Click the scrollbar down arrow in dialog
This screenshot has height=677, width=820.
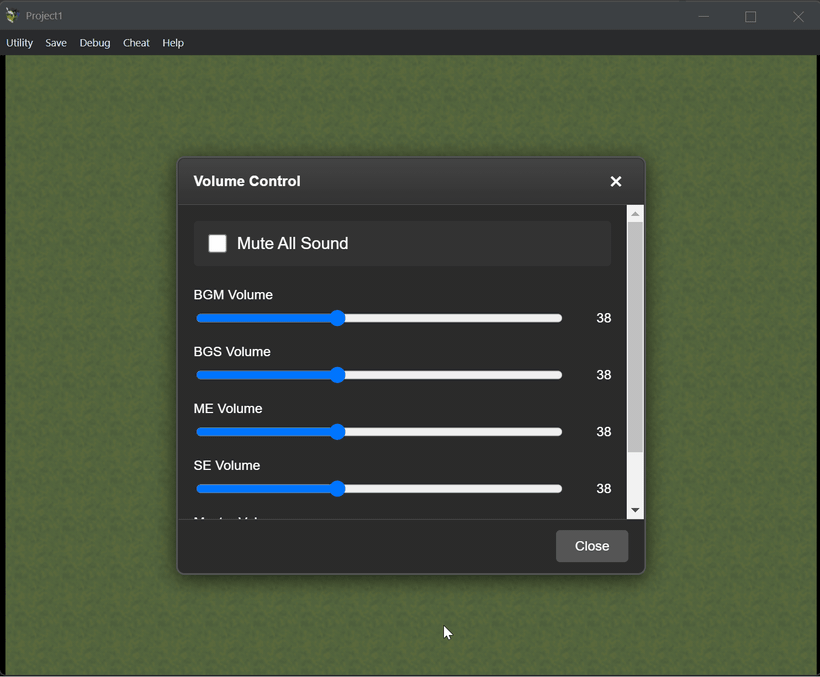click(635, 511)
